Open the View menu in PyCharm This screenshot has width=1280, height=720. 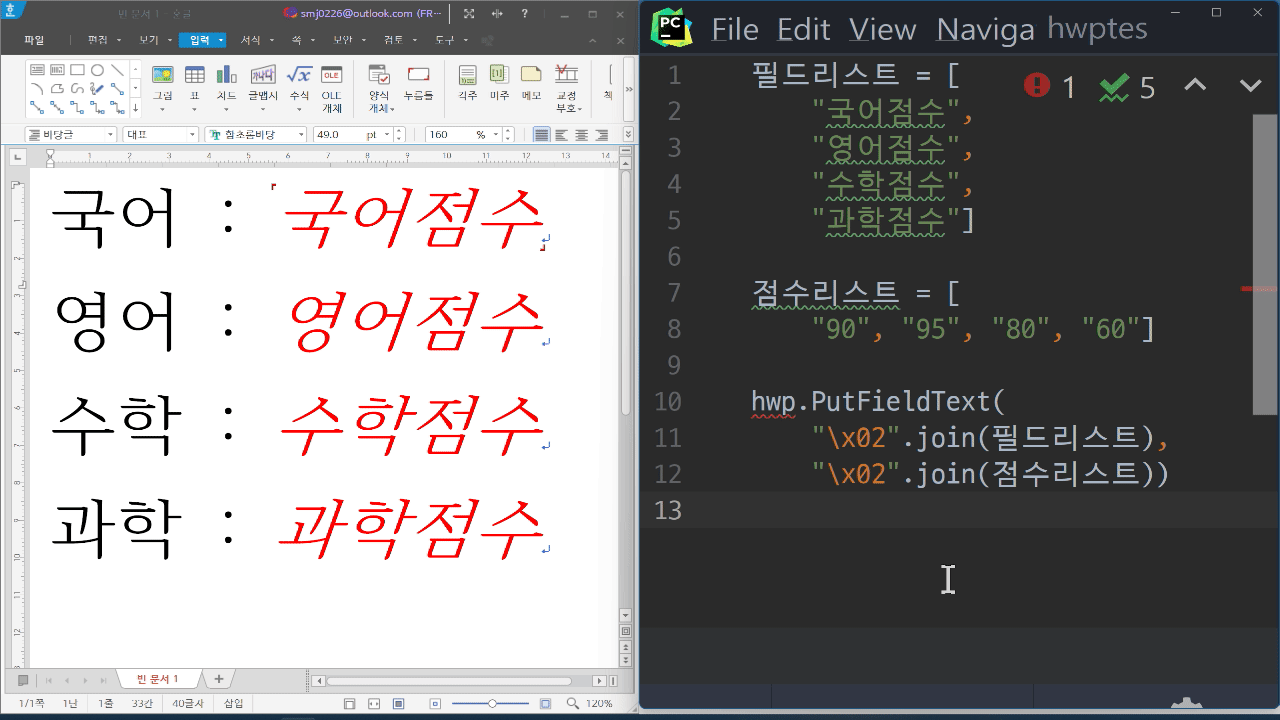tap(882, 30)
